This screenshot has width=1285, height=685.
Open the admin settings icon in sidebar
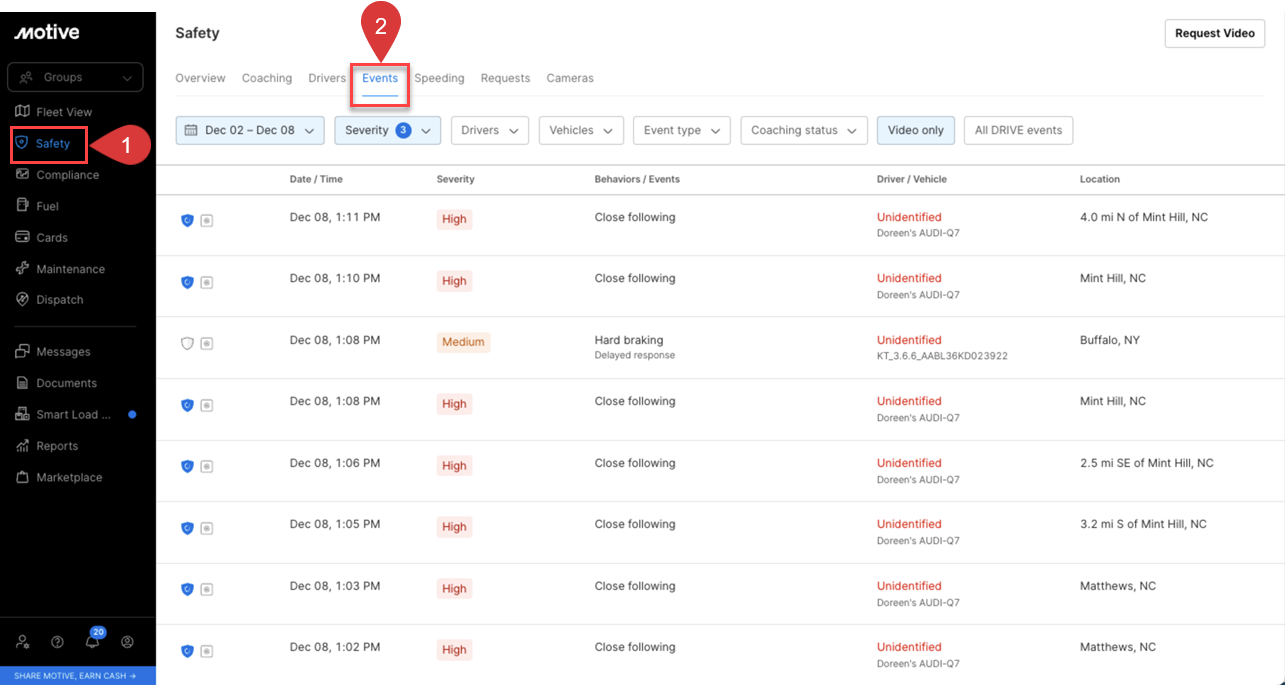pos(23,642)
